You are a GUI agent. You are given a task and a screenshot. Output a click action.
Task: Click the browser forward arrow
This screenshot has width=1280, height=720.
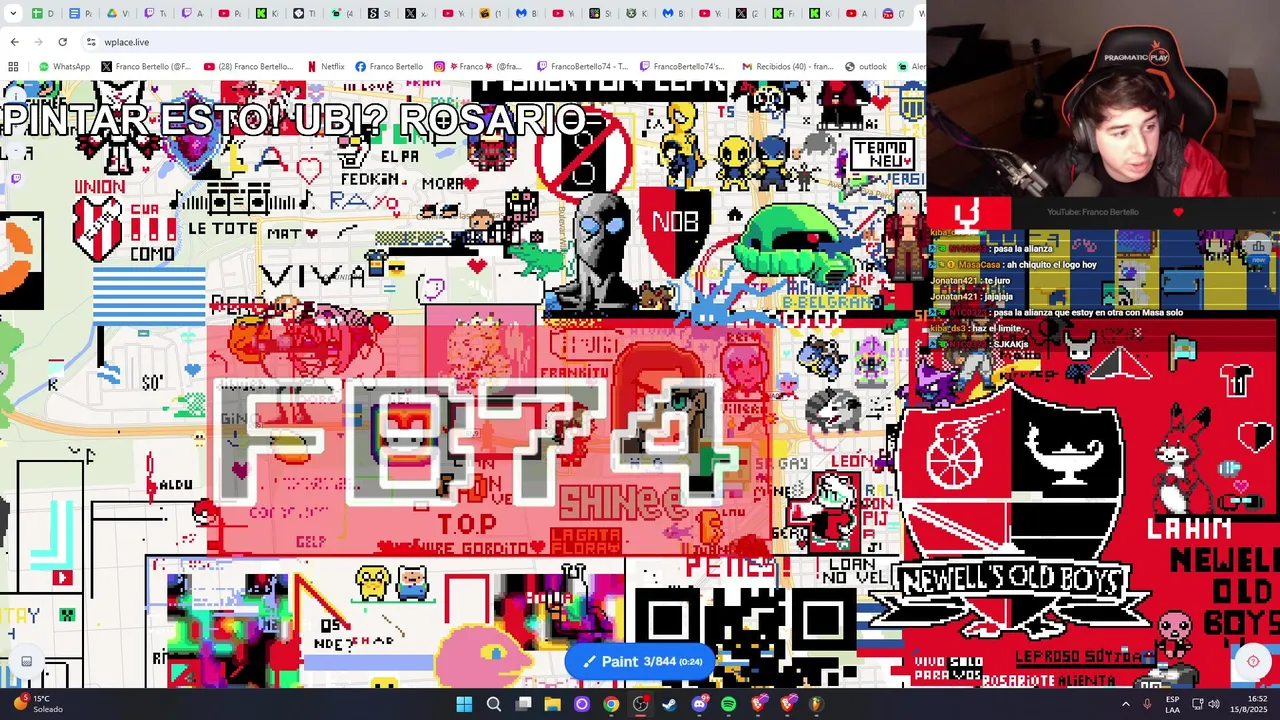tap(38, 42)
